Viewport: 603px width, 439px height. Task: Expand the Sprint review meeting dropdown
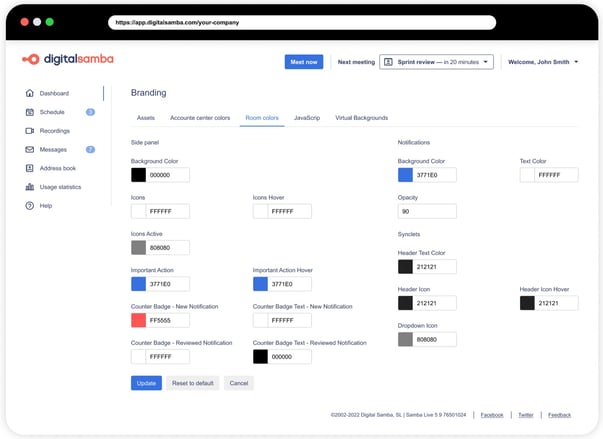coord(437,62)
